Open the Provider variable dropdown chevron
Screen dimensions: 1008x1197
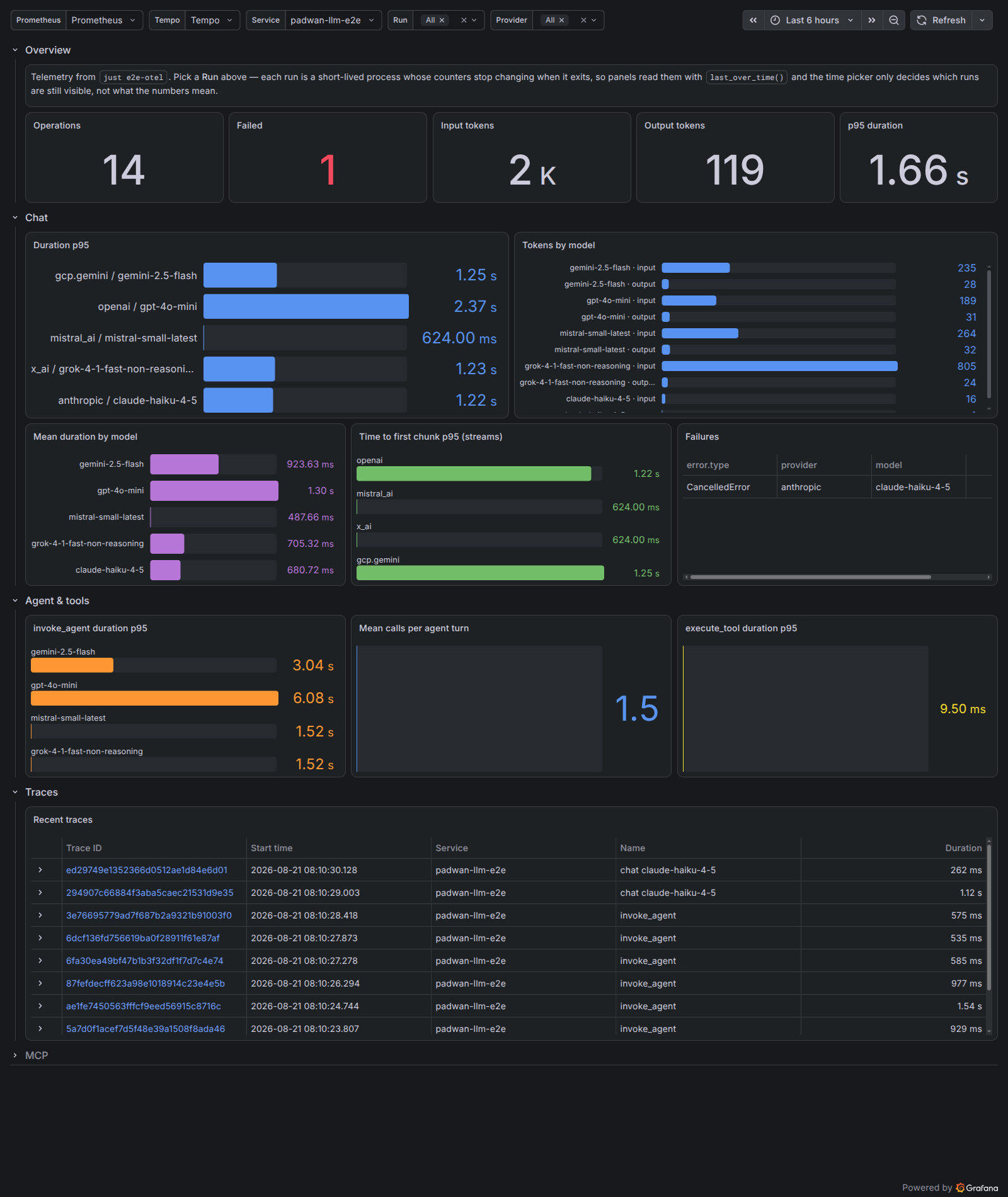tap(593, 20)
